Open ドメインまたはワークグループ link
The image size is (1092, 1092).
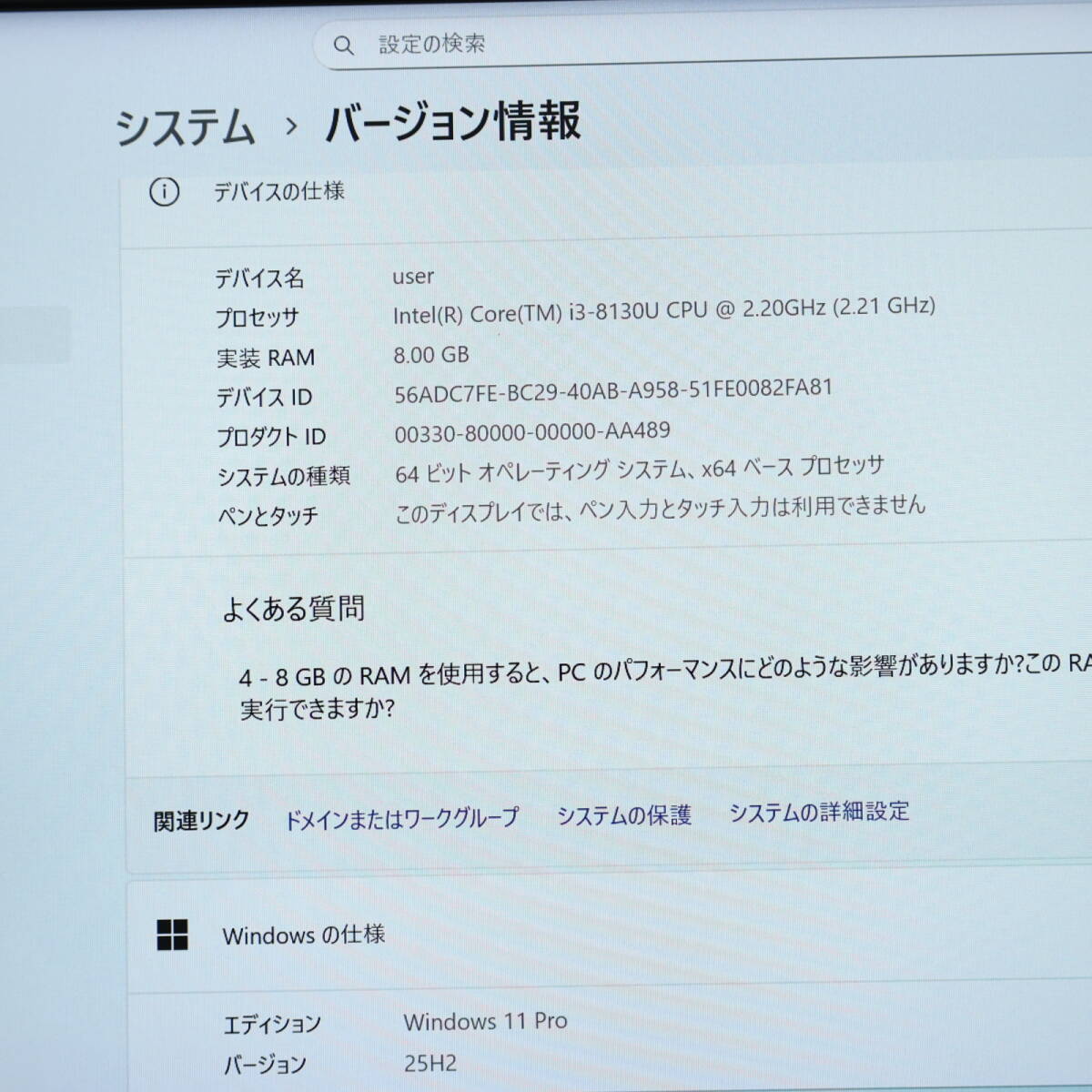[402, 818]
